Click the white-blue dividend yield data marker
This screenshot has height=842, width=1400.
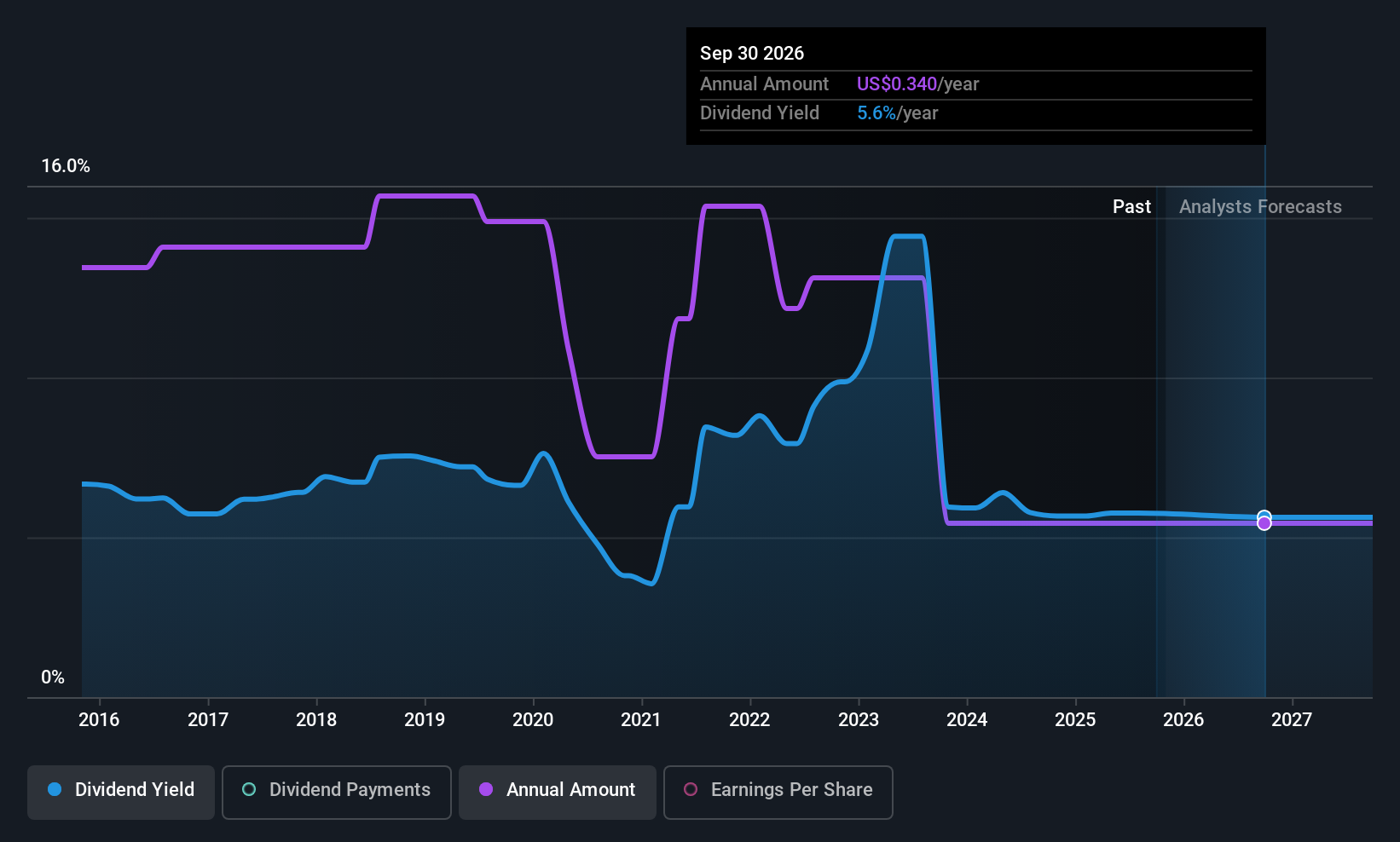pyautogui.click(x=1264, y=516)
